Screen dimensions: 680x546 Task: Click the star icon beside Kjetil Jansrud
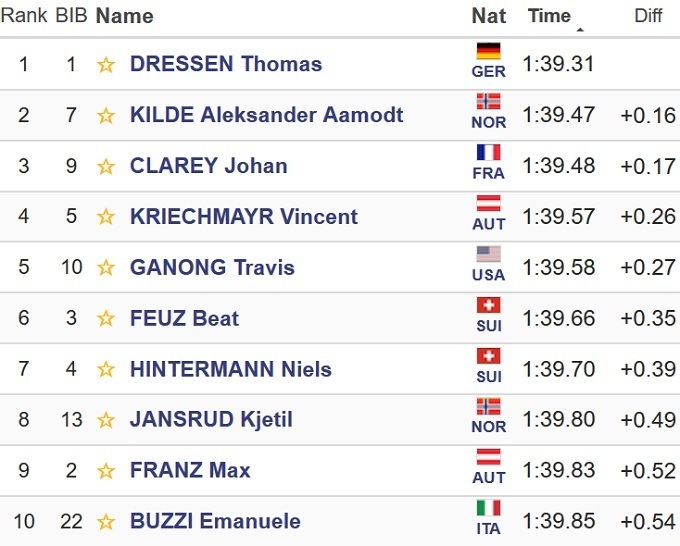tap(106, 420)
